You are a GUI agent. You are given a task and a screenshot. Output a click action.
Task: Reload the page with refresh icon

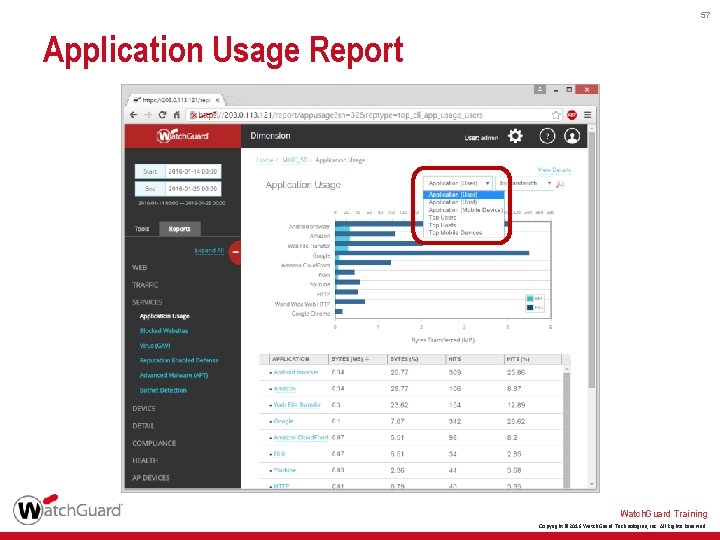click(162, 115)
